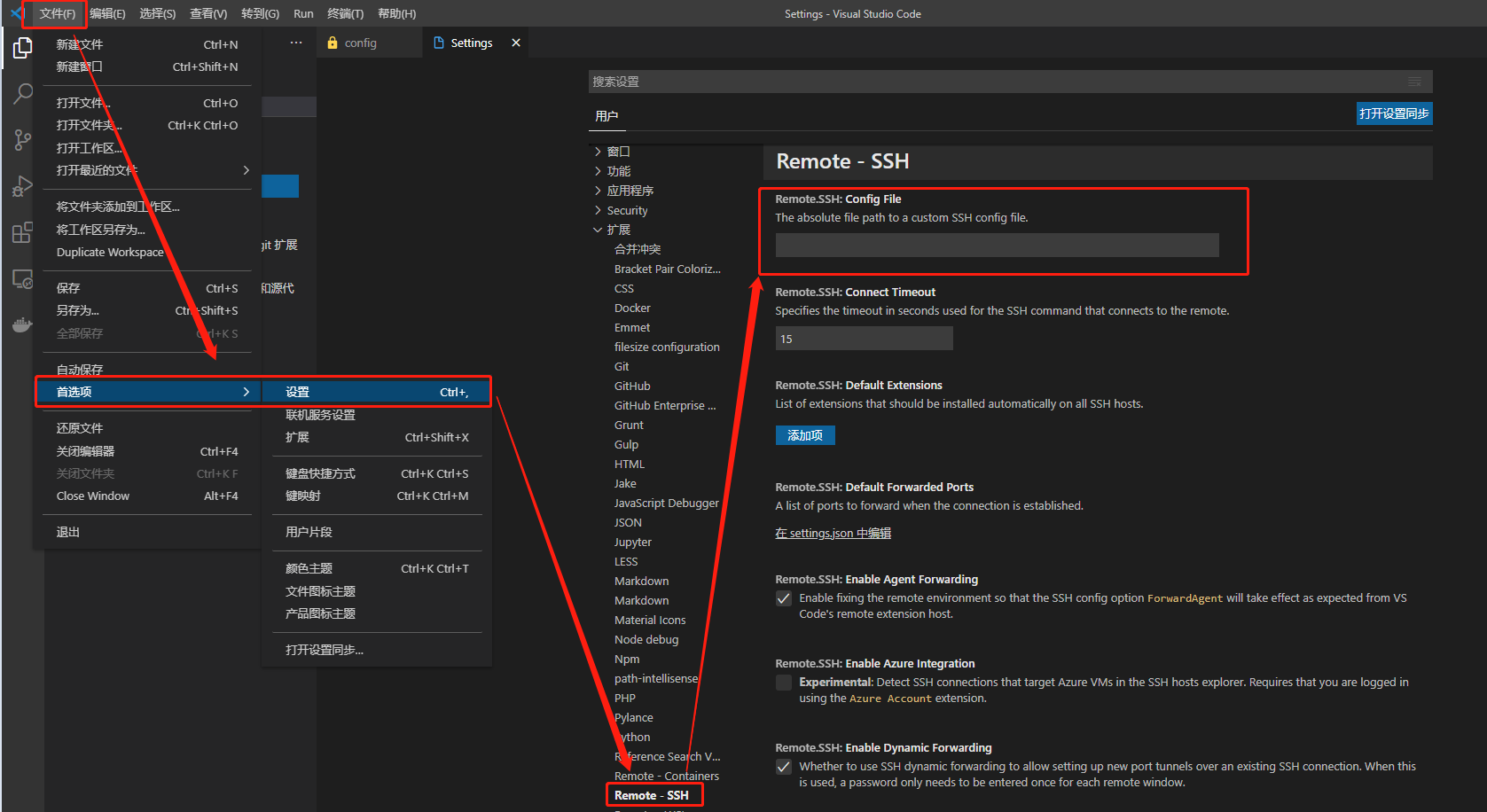Choose 键盘快捷方式 submenu item
This screenshot has width=1487, height=812.
377,473
